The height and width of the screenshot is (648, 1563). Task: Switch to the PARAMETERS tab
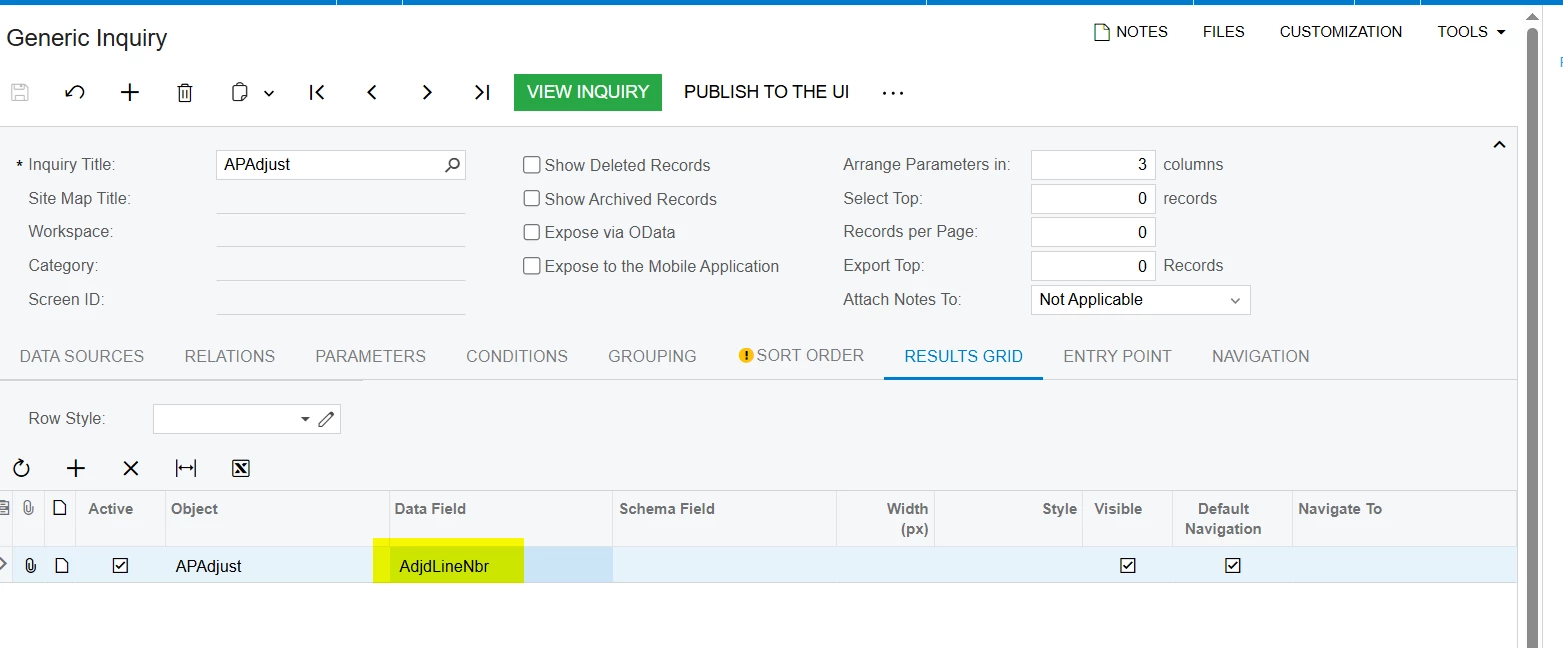point(371,356)
